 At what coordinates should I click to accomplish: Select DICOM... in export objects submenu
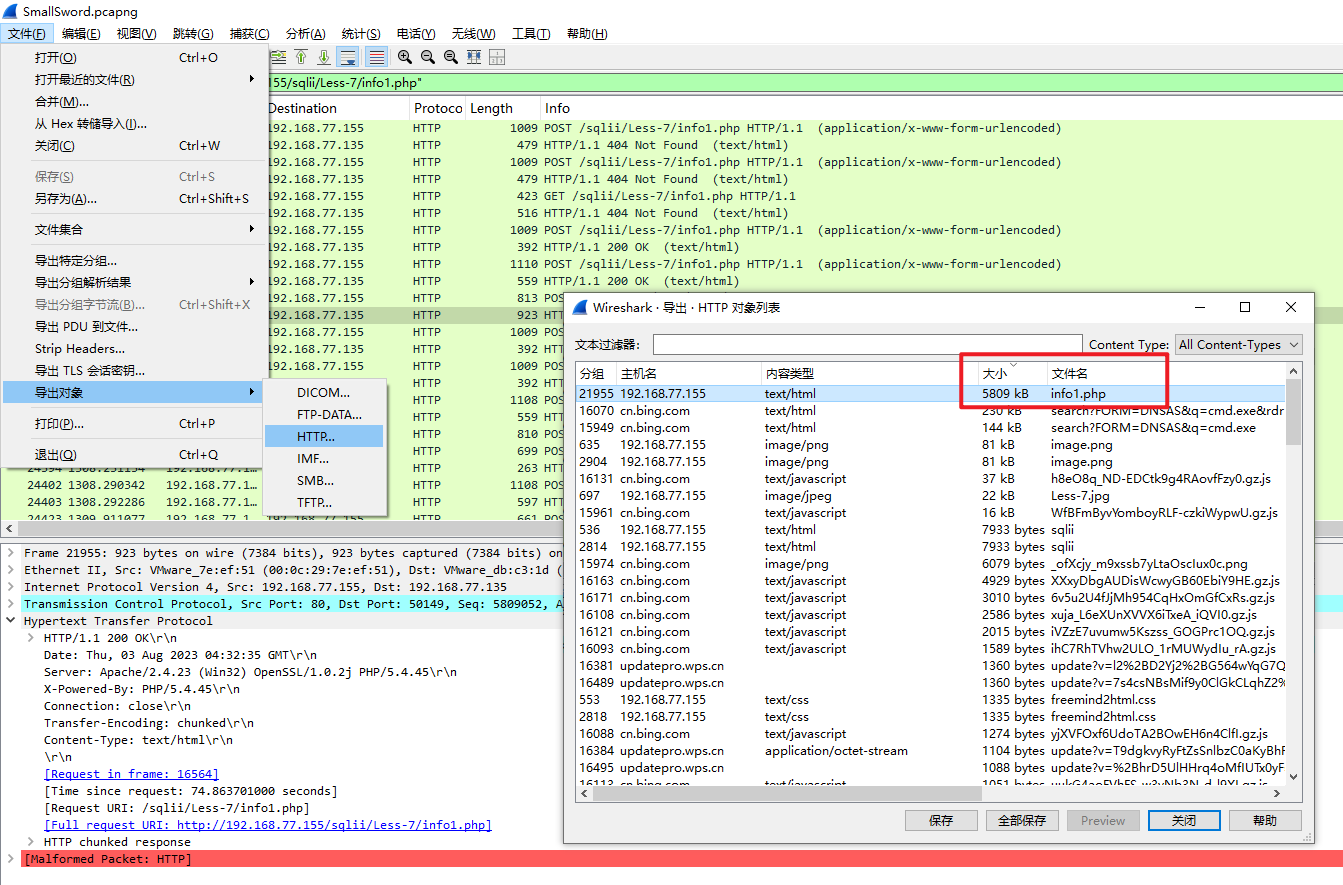tap(324, 393)
